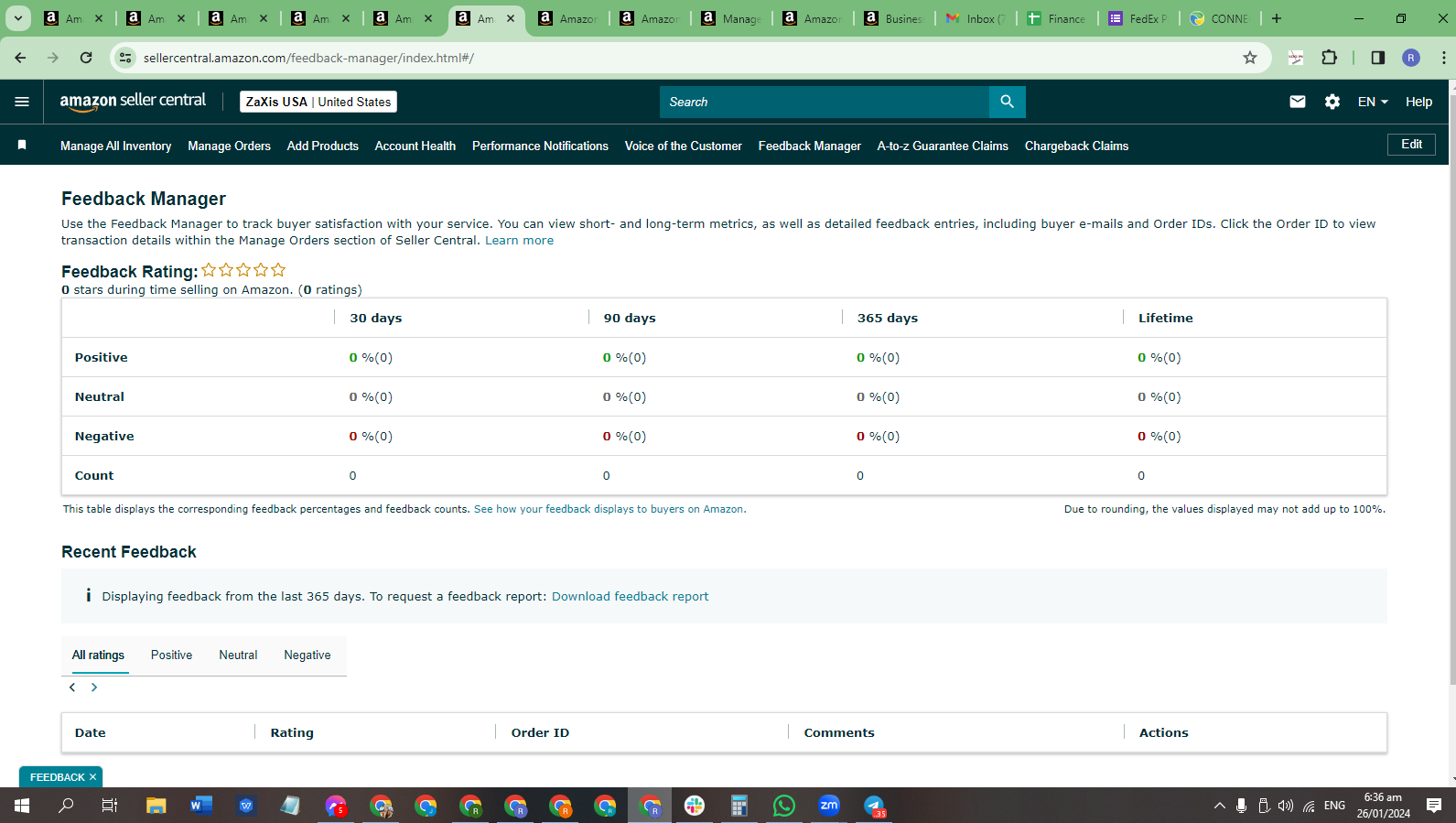This screenshot has height=823, width=1456.
Task: Open Voice of the Customer menu item
Action: [x=683, y=146]
